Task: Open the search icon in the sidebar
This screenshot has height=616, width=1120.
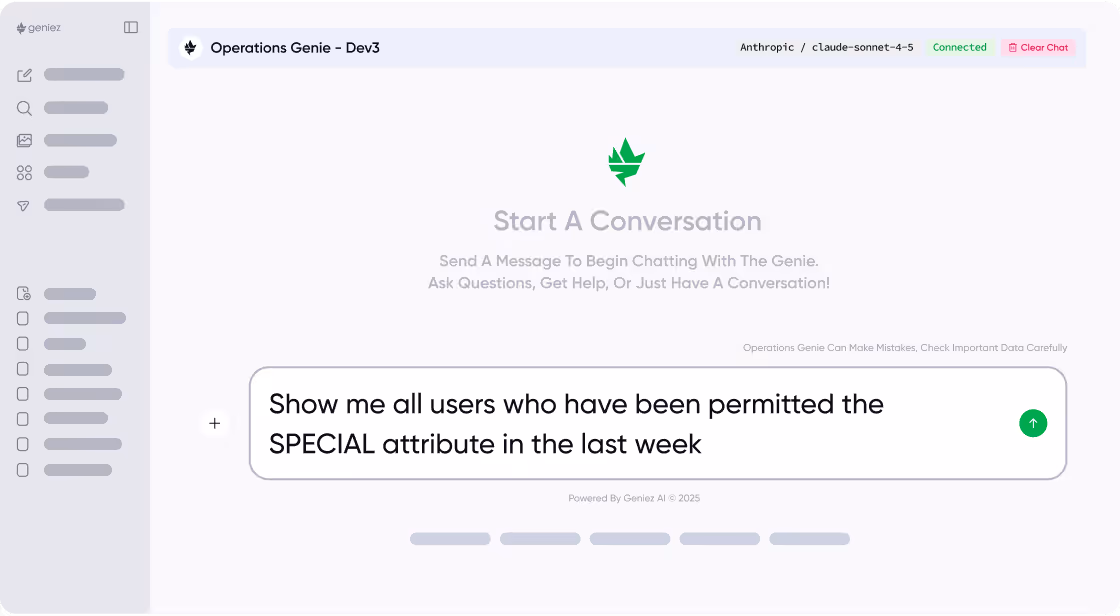Action: pyautogui.click(x=24, y=108)
